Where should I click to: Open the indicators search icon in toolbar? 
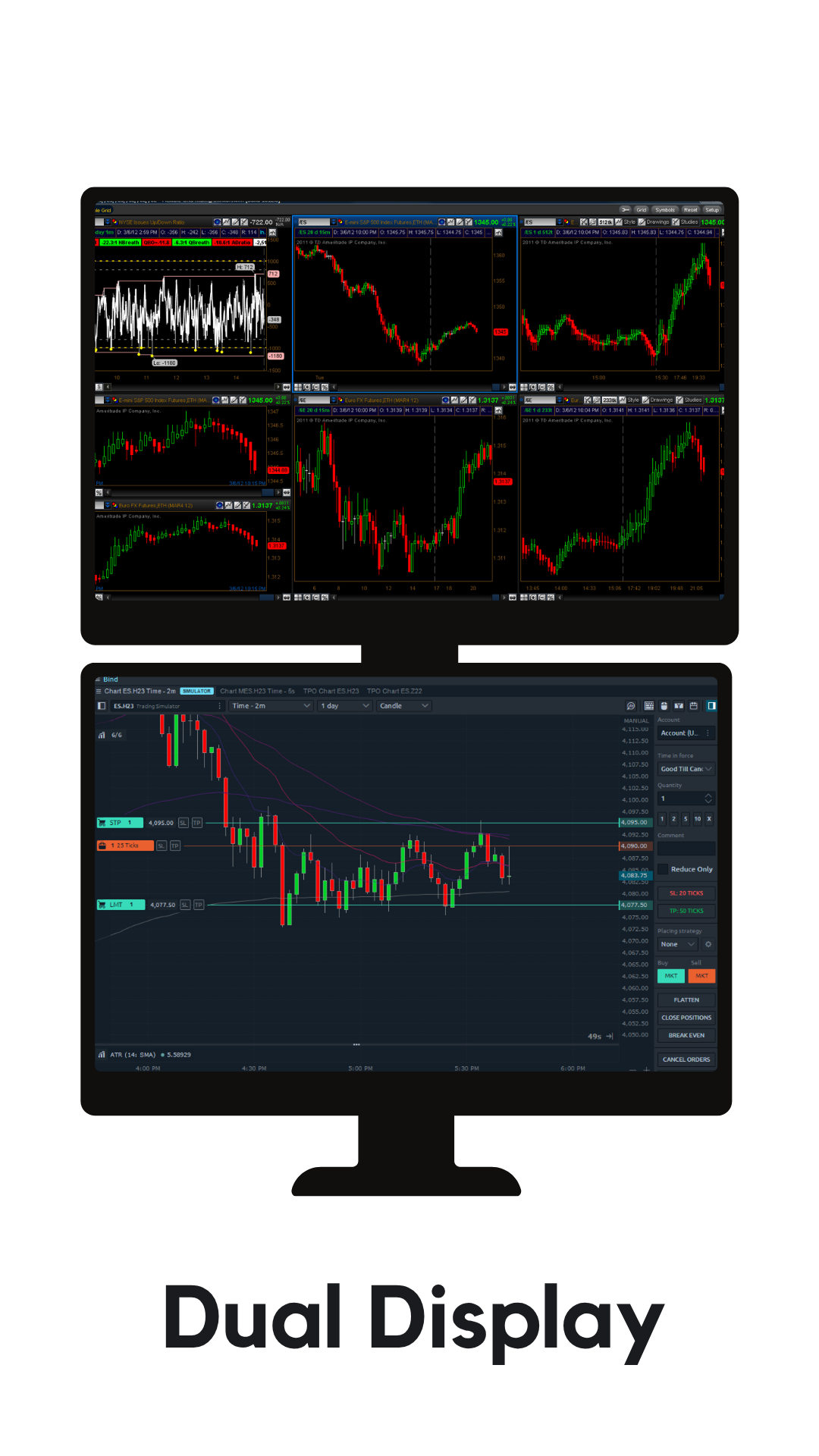coord(631,705)
